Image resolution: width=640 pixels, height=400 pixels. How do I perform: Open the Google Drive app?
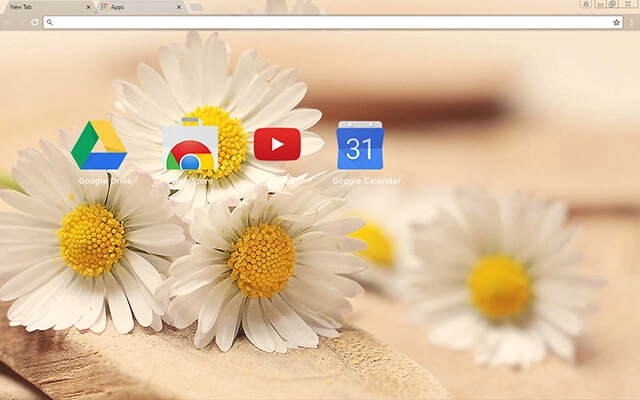[x=99, y=145]
